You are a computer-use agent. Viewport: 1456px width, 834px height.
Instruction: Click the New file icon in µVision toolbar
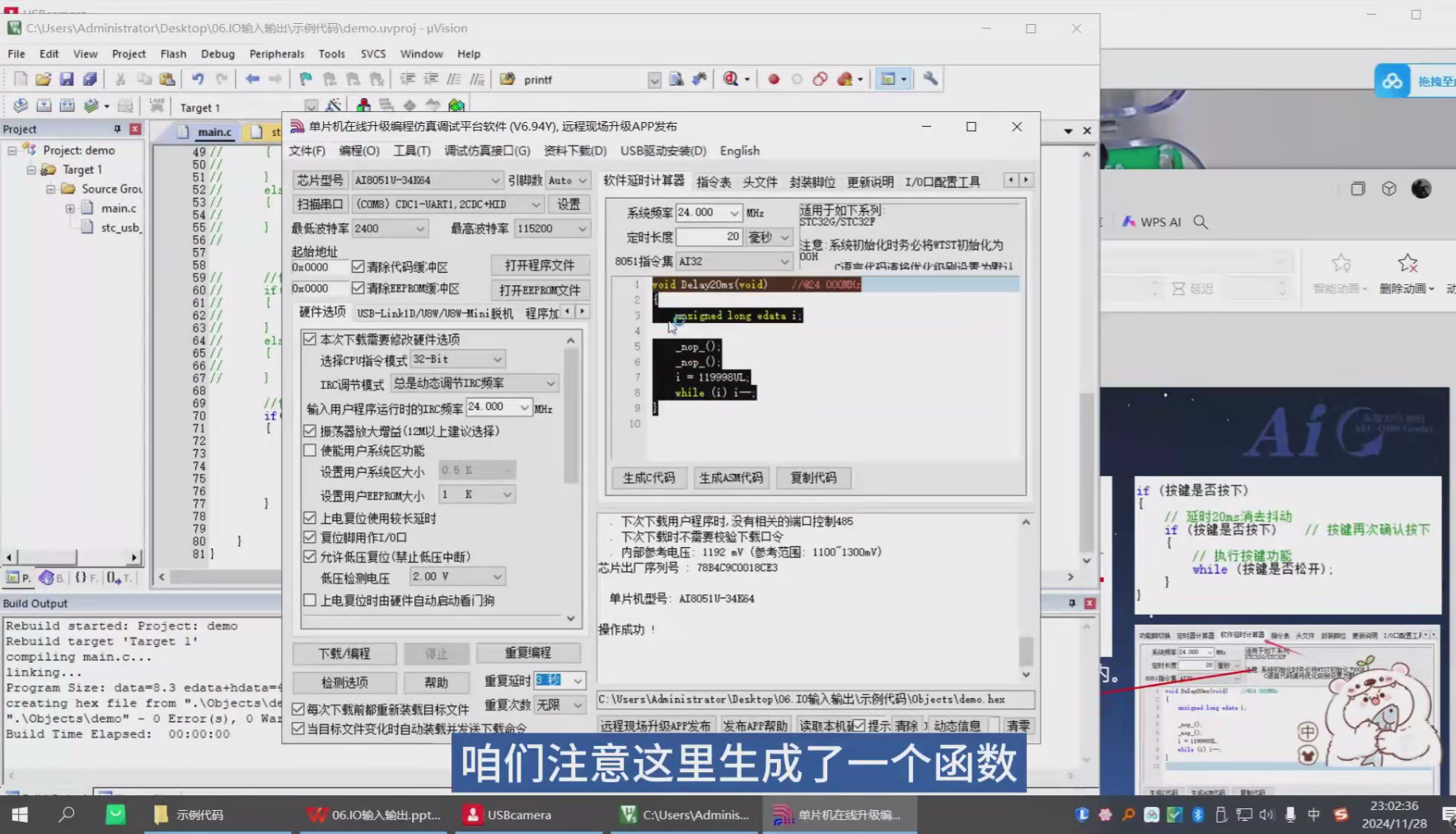[x=21, y=79]
